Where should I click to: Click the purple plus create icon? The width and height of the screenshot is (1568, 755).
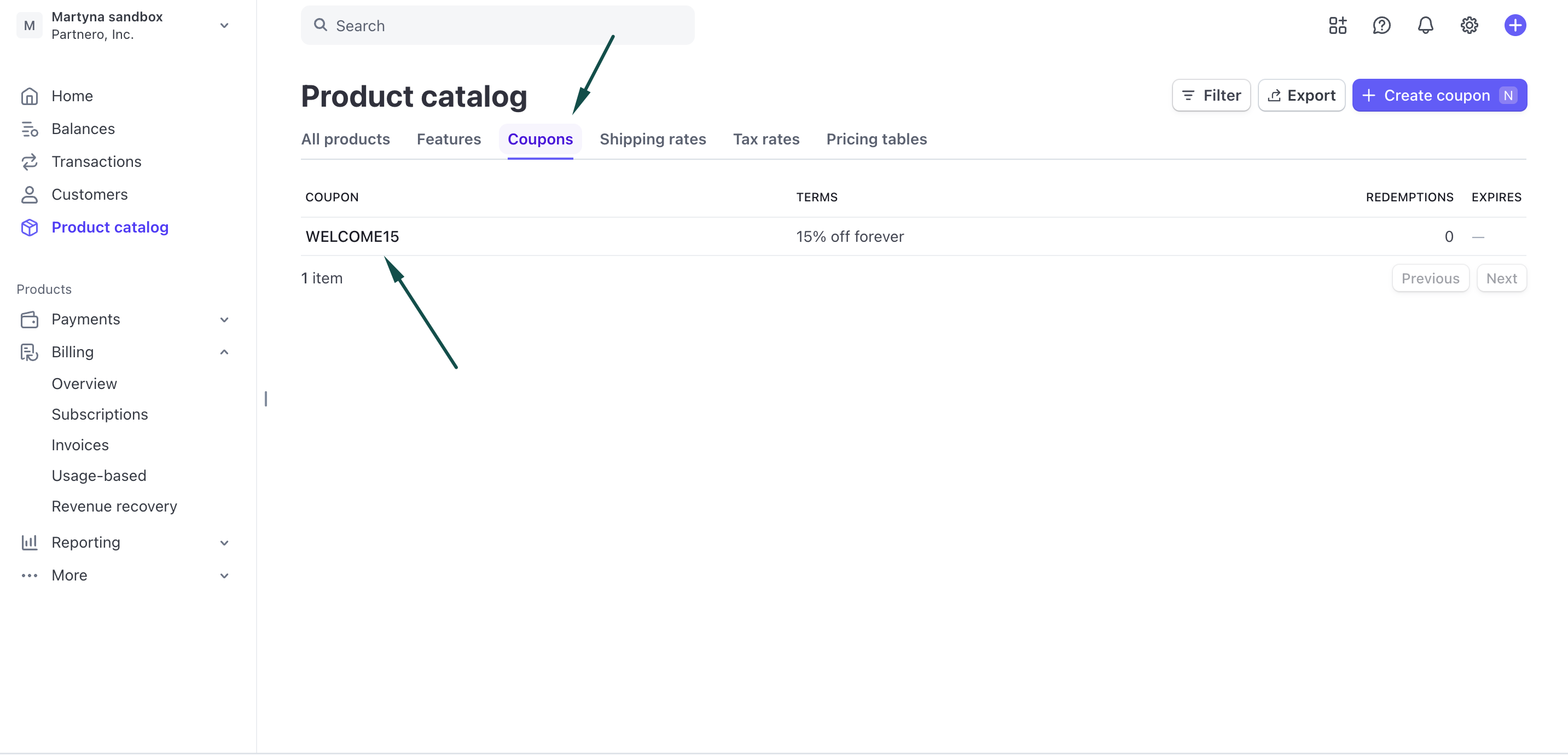click(x=1514, y=26)
